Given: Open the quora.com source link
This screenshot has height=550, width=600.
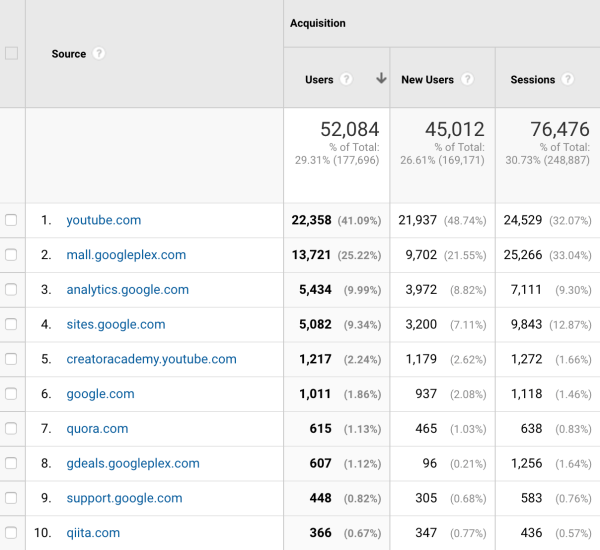Looking at the screenshot, I should [97, 429].
